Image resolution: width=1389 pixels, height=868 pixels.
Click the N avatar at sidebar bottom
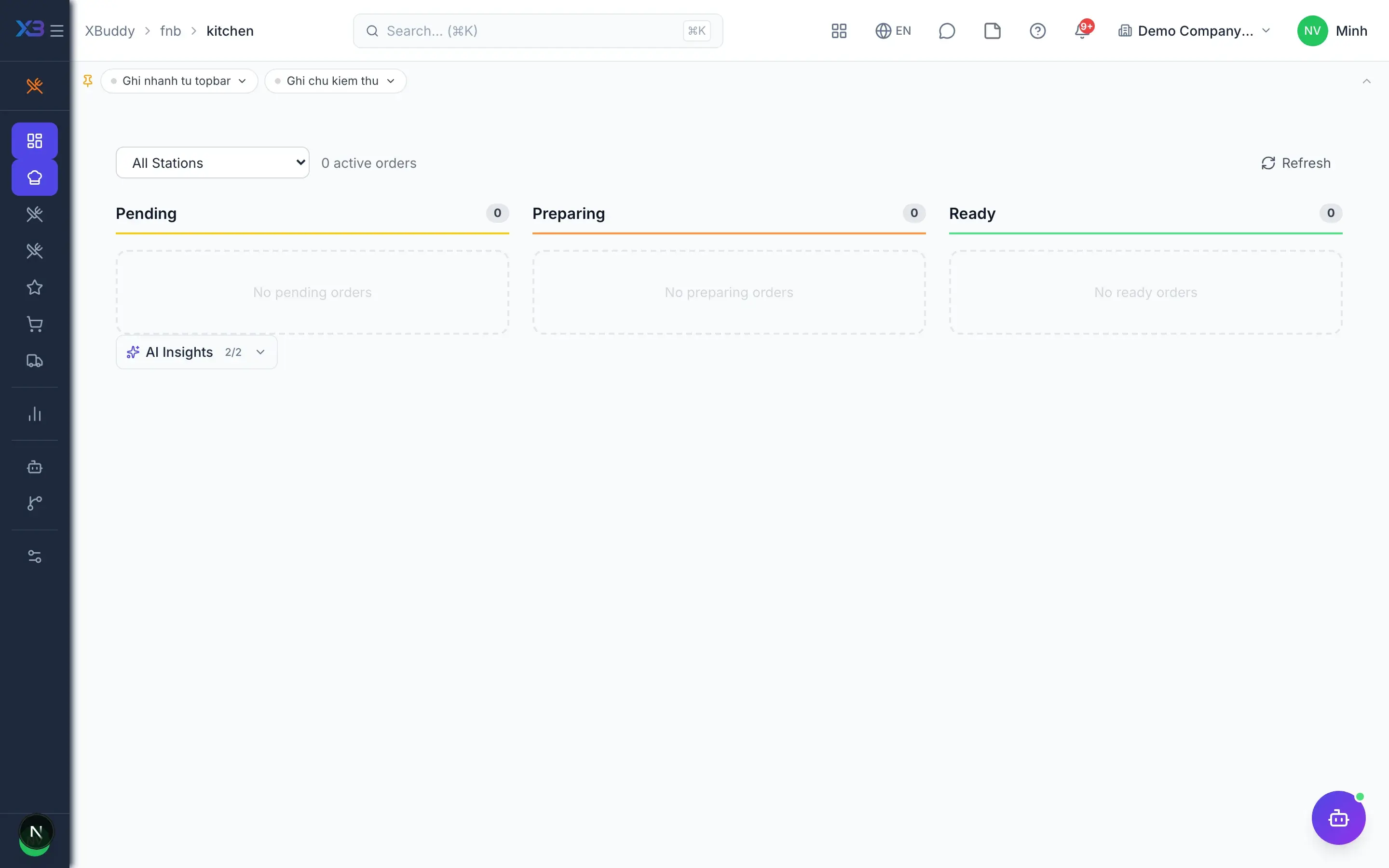(36, 832)
